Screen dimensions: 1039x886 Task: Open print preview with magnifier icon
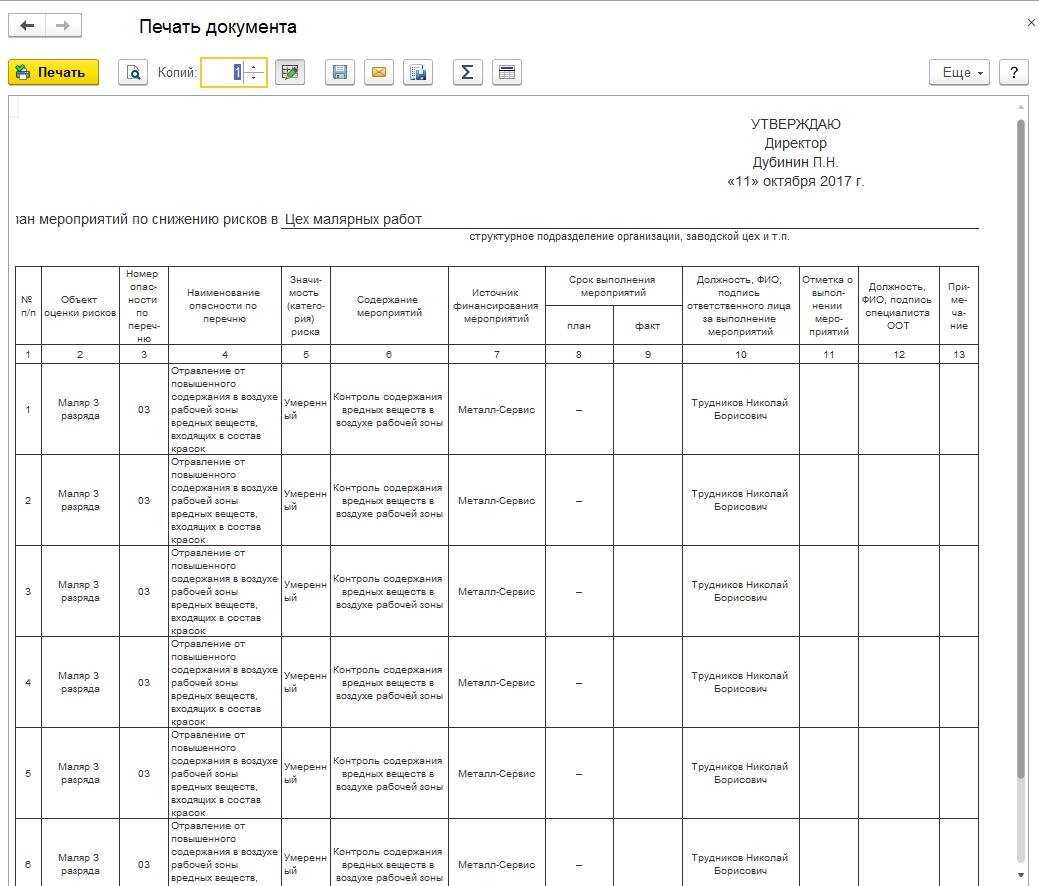[x=133, y=72]
